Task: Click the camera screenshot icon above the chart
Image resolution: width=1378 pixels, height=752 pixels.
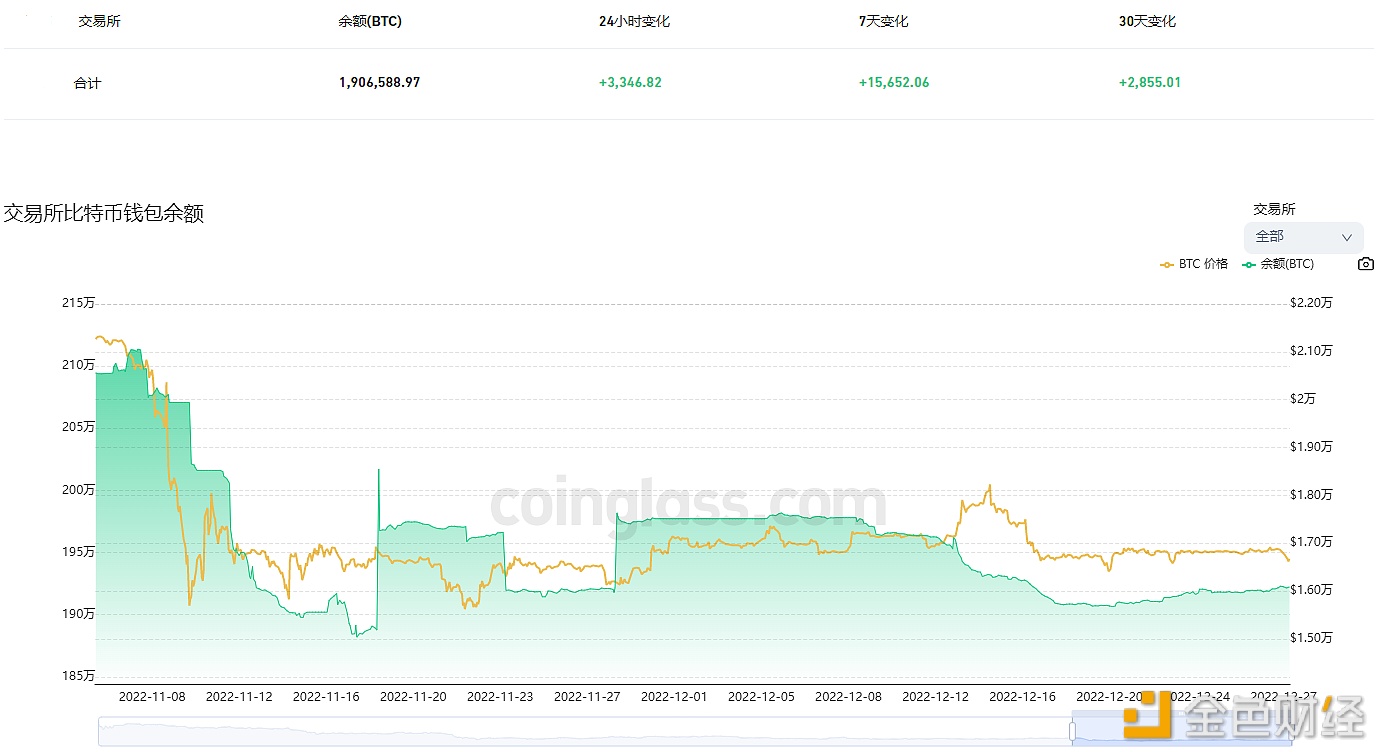Action: click(1365, 264)
